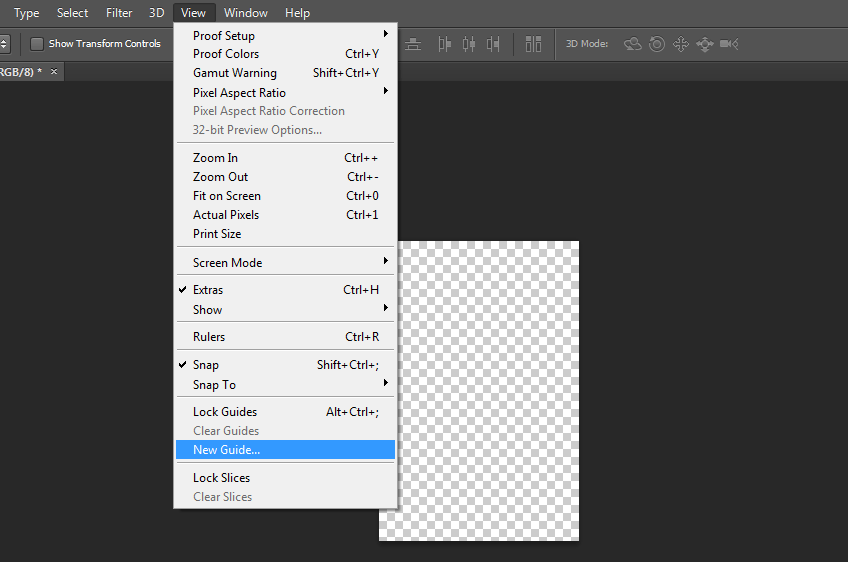This screenshot has width=848, height=562.
Task: Toggle Gamut Warning in the View menu
Action: pos(286,72)
